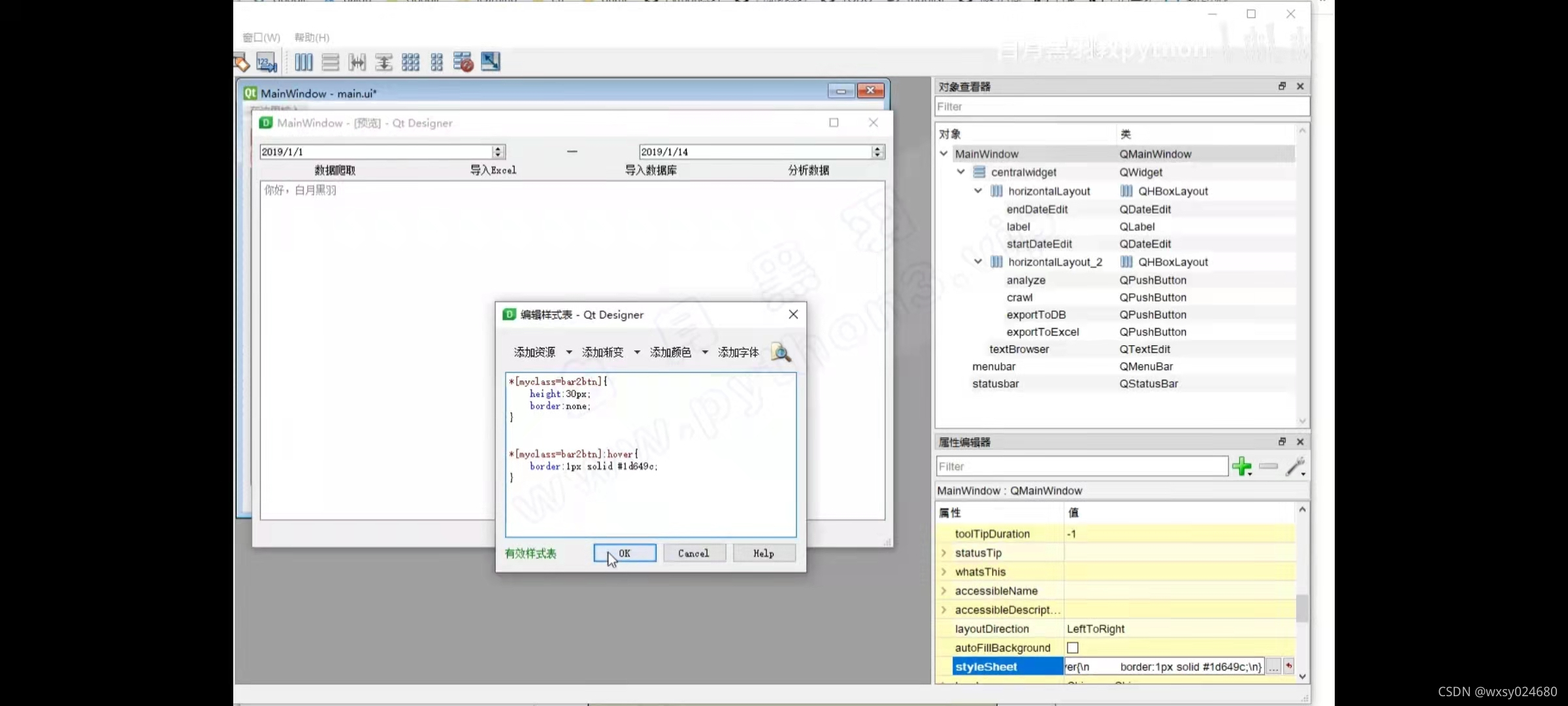Screen dimensions: 1568x706
Task: Click the Cancel button
Action: 694,552
